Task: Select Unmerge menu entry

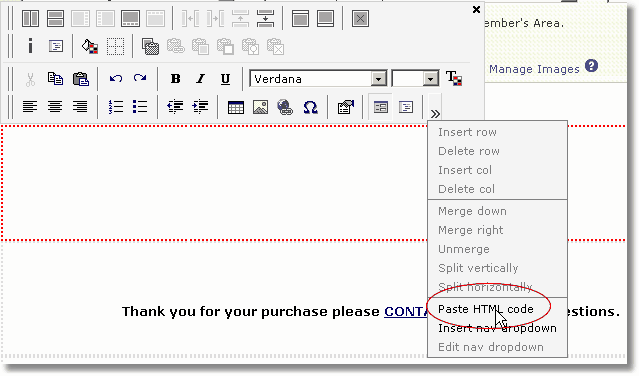Action: pyautogui.click(x=464, y=249)
